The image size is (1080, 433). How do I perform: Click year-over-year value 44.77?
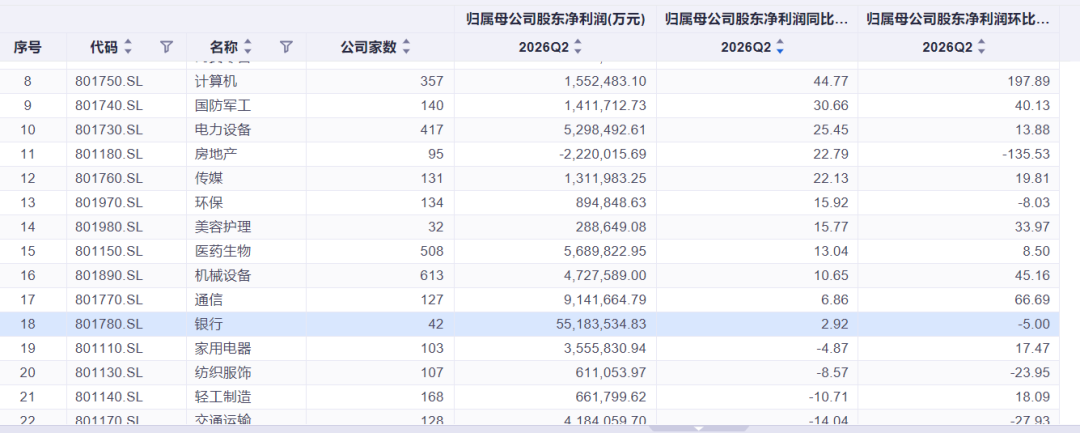832,81
